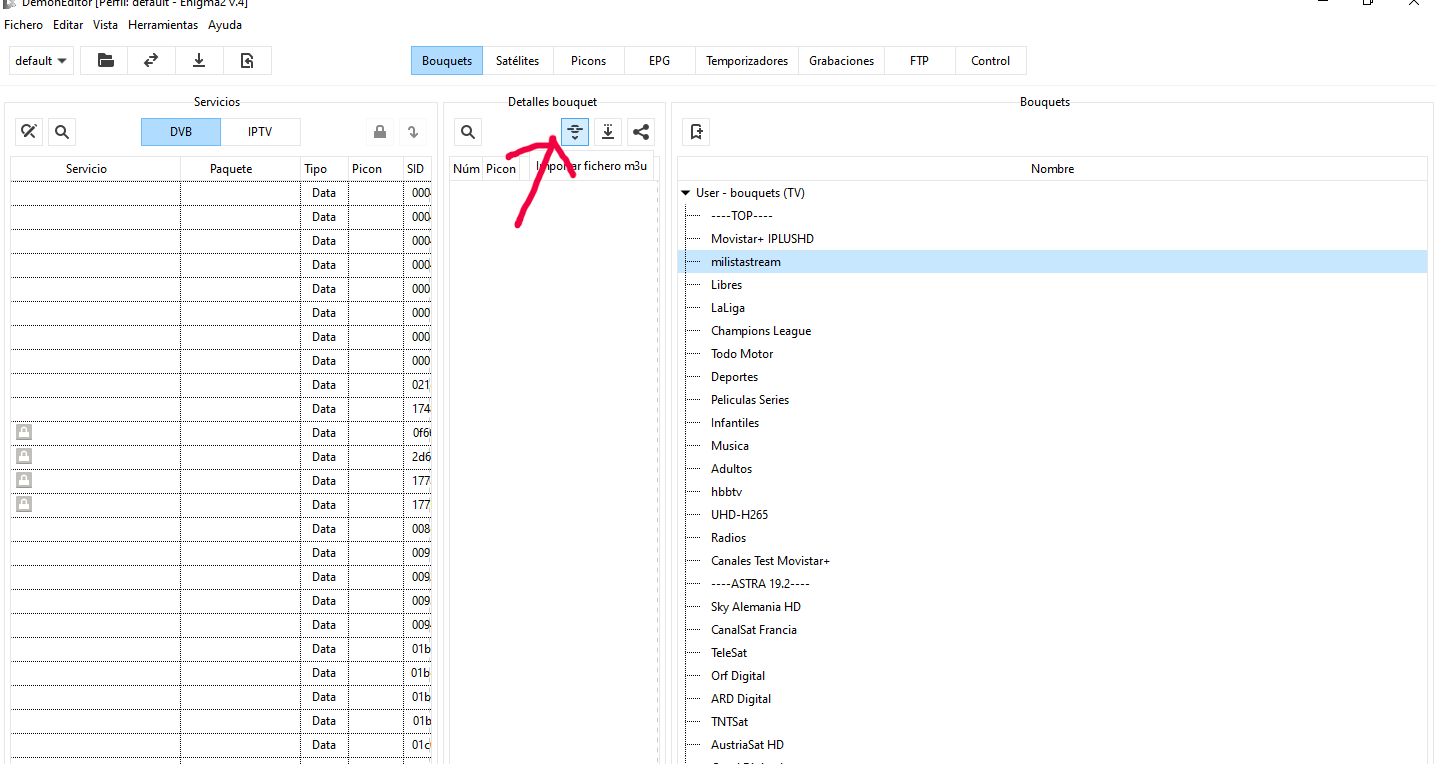This screenshot has width=1436, height=764.
Task: Select the LaLiga bouquet
Action: (x=727, y=308)
